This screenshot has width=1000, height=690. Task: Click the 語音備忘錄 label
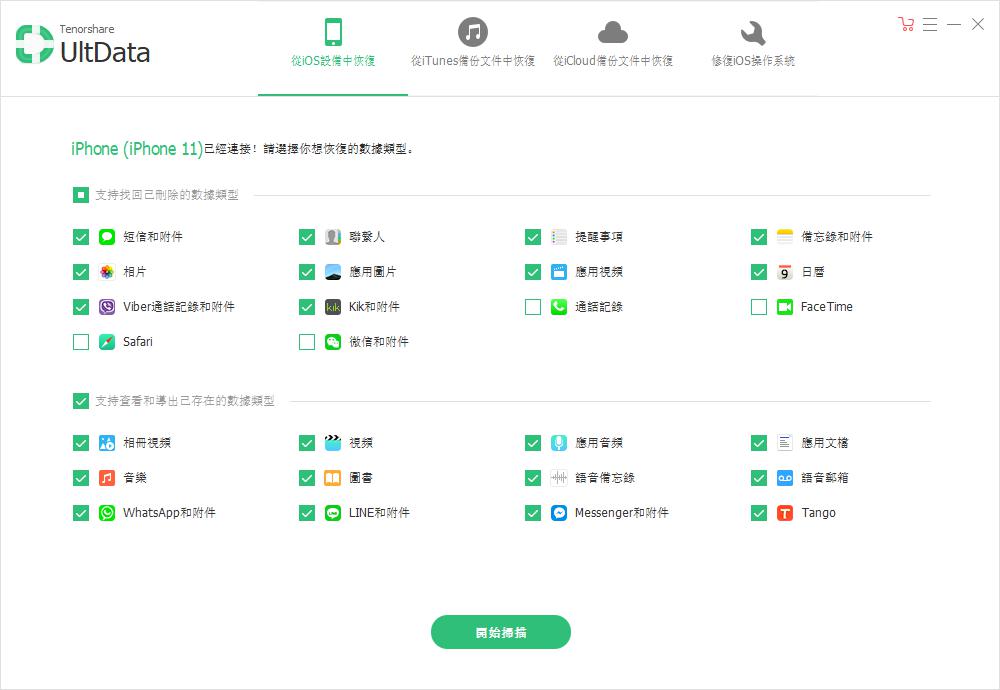pyautogui.click(x=605, y=478)
